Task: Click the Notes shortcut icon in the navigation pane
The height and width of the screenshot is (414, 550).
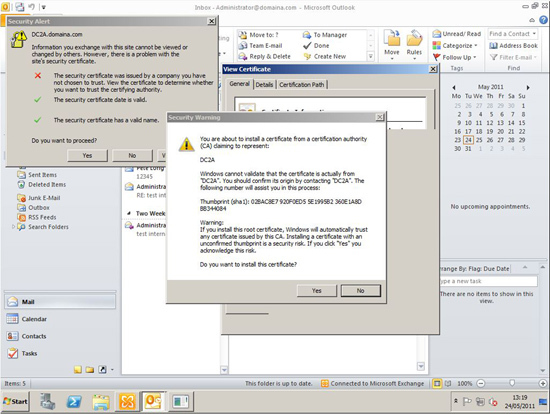Action: click(78, 369)
